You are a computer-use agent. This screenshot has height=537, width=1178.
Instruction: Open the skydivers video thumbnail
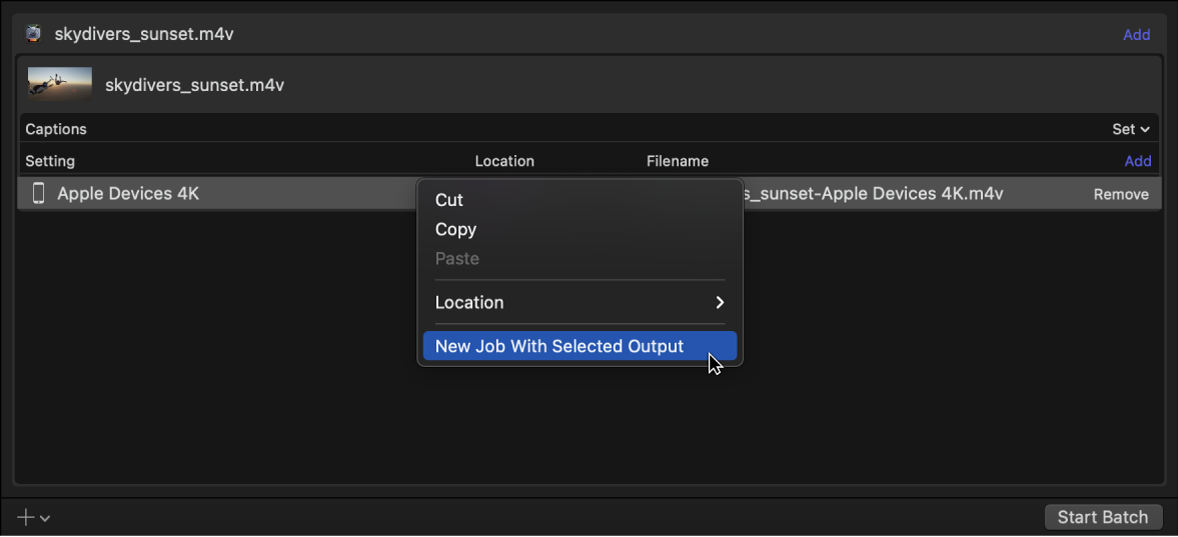coord(60,85)
